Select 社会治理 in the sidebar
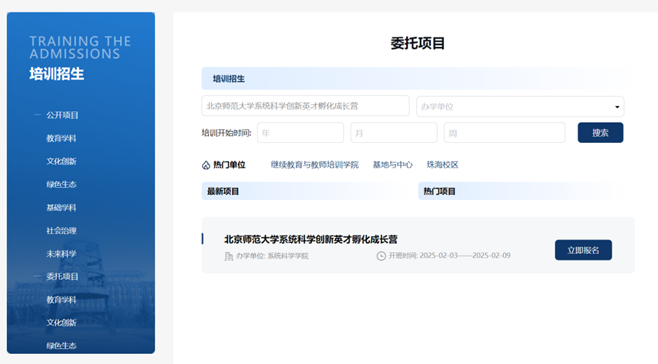This screenshot has height=364, width=658. (x=61, y=230)
